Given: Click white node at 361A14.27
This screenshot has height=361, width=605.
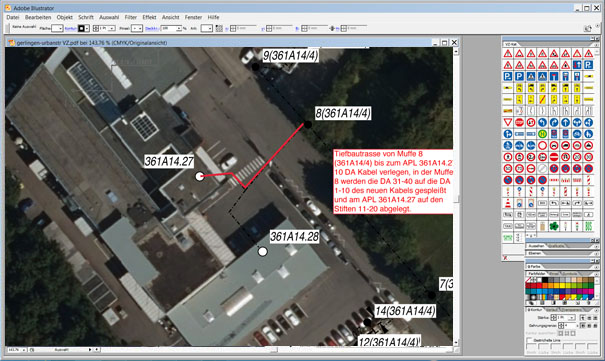Looking at the screenshot, I should point(199,176).
